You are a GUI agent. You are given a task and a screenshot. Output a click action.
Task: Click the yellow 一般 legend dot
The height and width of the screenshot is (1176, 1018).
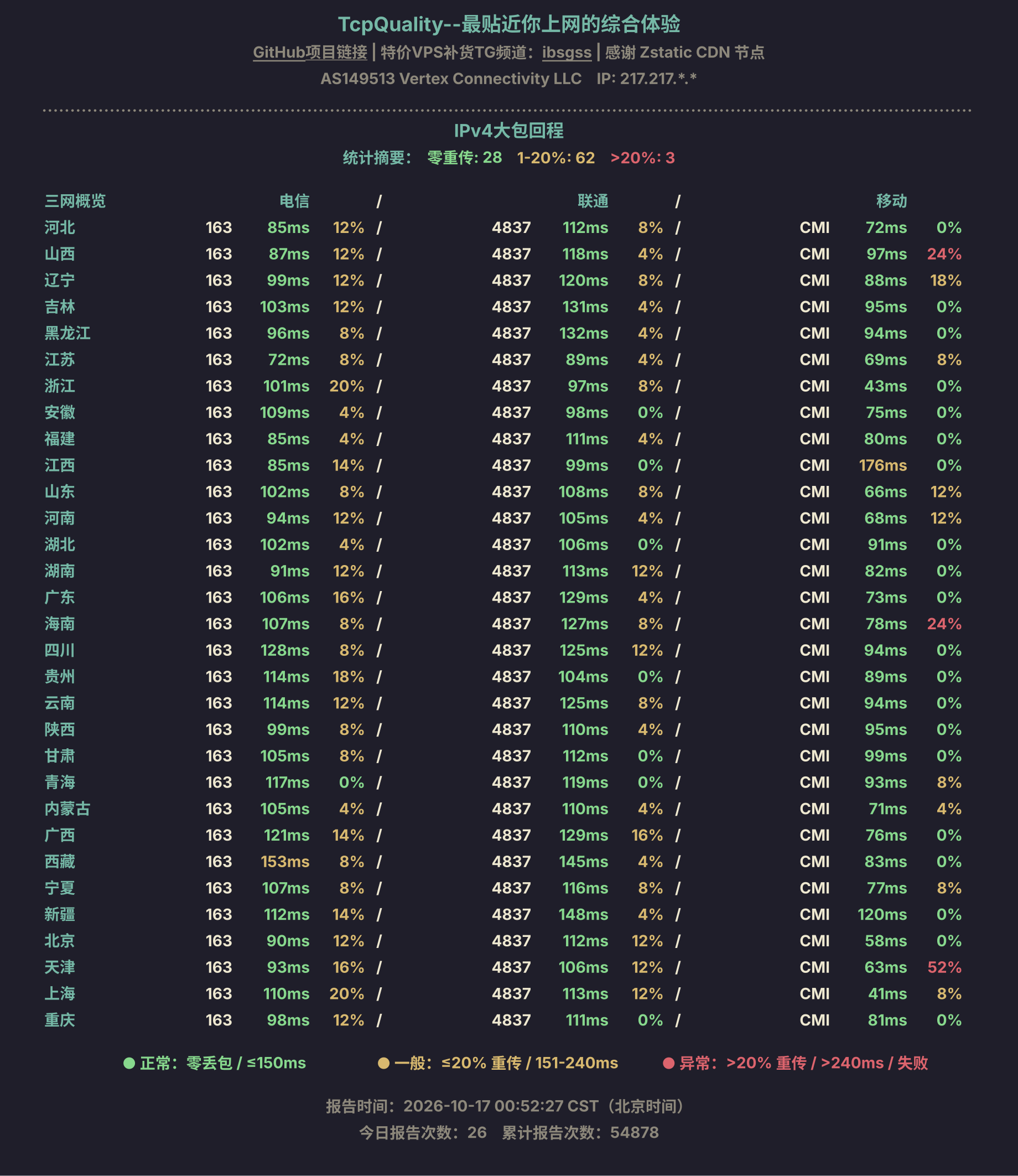383,1063
